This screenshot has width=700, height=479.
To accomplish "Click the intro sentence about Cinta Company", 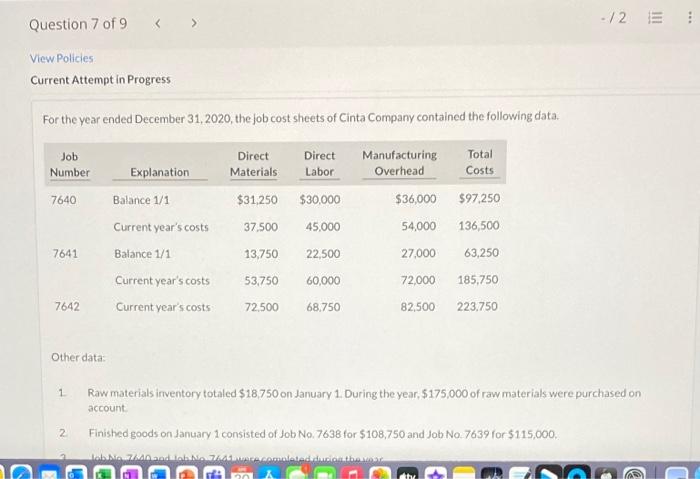I will click(x=300, y=118).
